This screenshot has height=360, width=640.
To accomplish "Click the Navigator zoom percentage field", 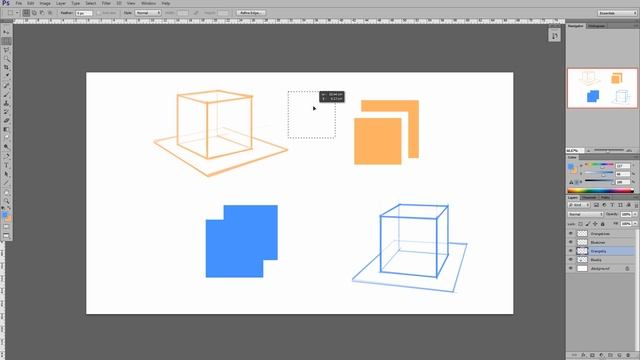I will pos(574,151).
